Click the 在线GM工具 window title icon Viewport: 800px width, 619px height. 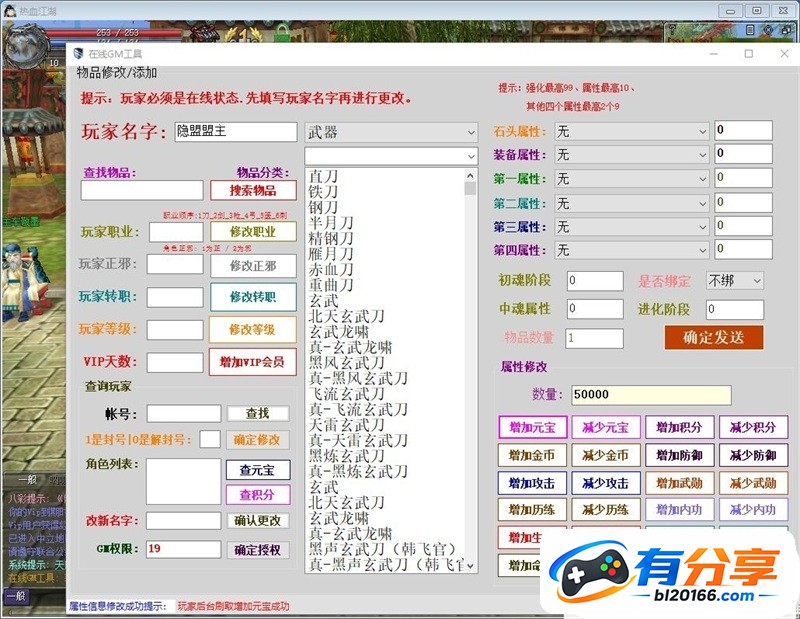78,54
